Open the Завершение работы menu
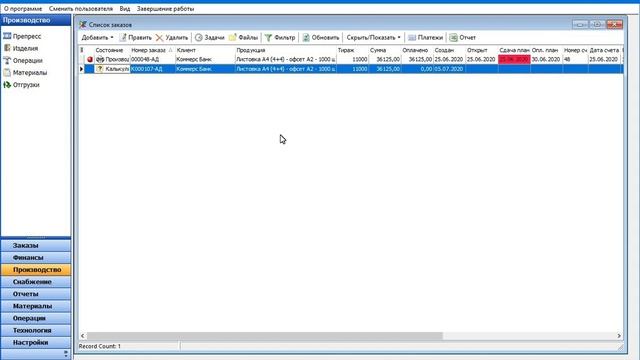Viewport: 640px width, 360px height. tap(165, 9)
